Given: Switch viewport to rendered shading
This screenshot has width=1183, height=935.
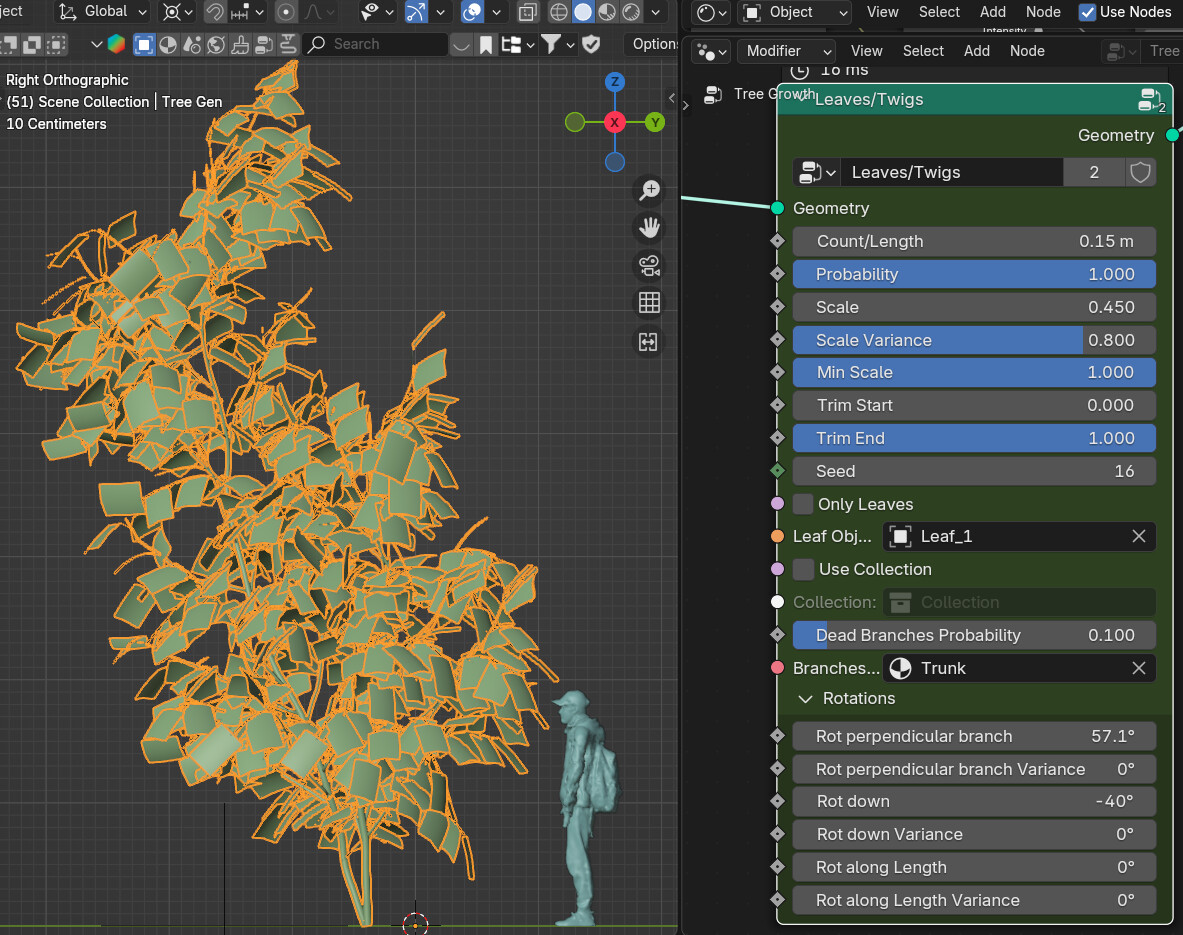Looking at the screenshot, I should (x=631, y=11).
